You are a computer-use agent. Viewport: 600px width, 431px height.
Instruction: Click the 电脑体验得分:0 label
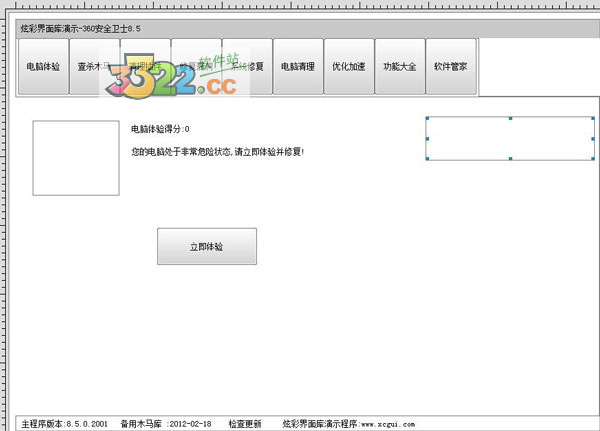160,129
